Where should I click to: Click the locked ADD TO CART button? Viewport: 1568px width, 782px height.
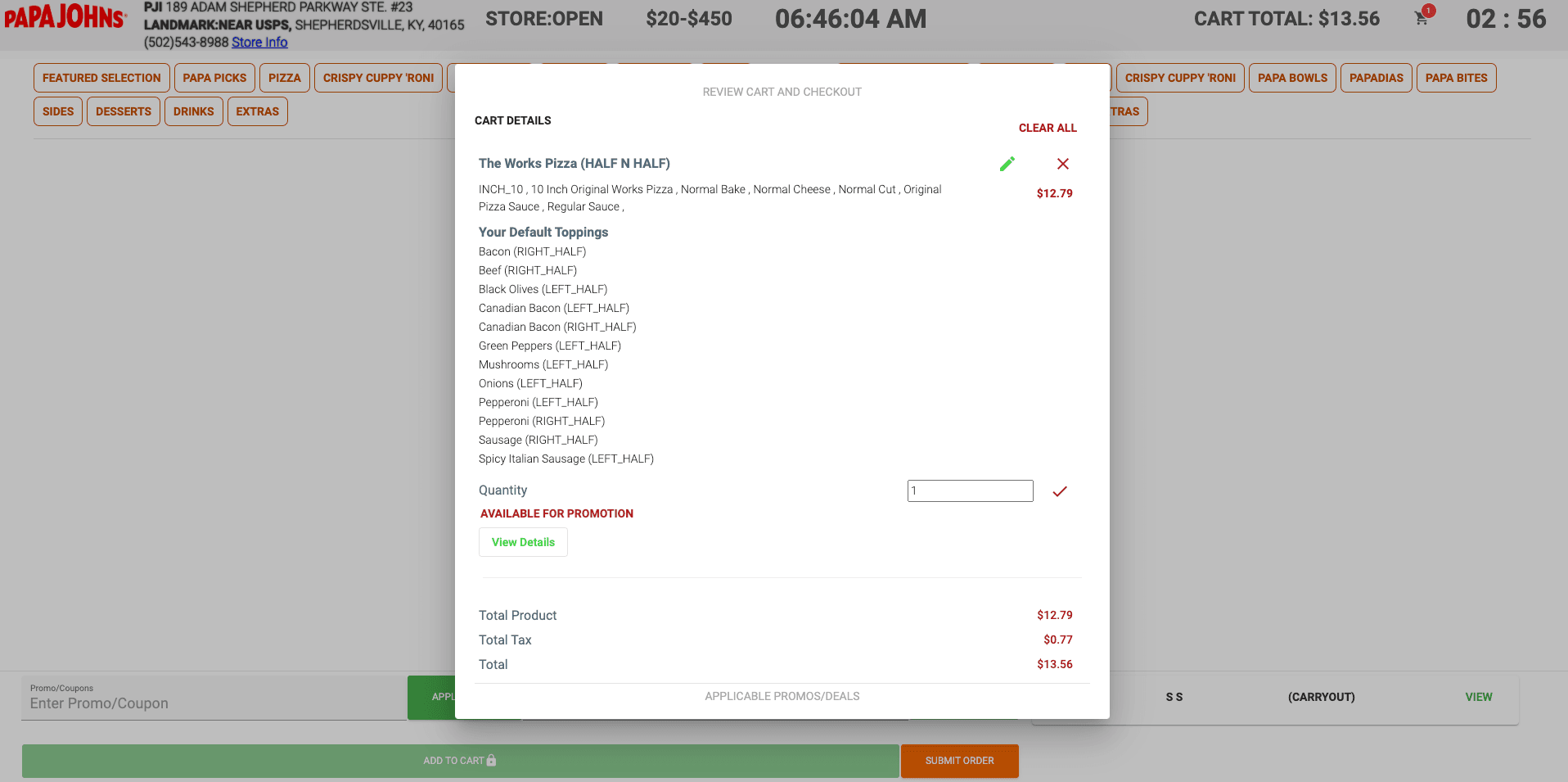click(460, 761)
